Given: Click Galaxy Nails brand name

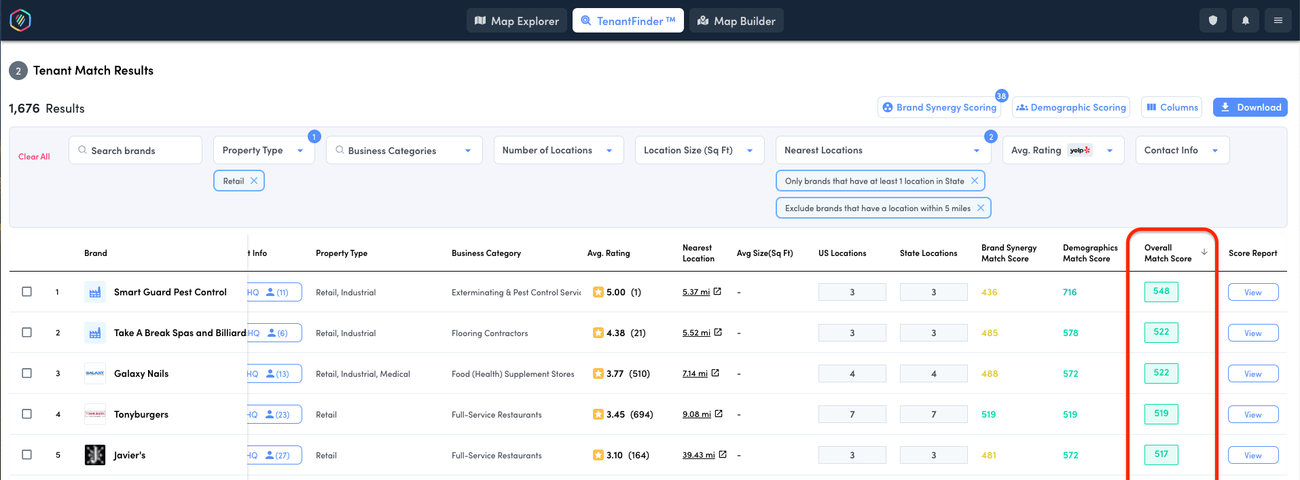Looking at the screenshot, I should [x=141, y=374].
